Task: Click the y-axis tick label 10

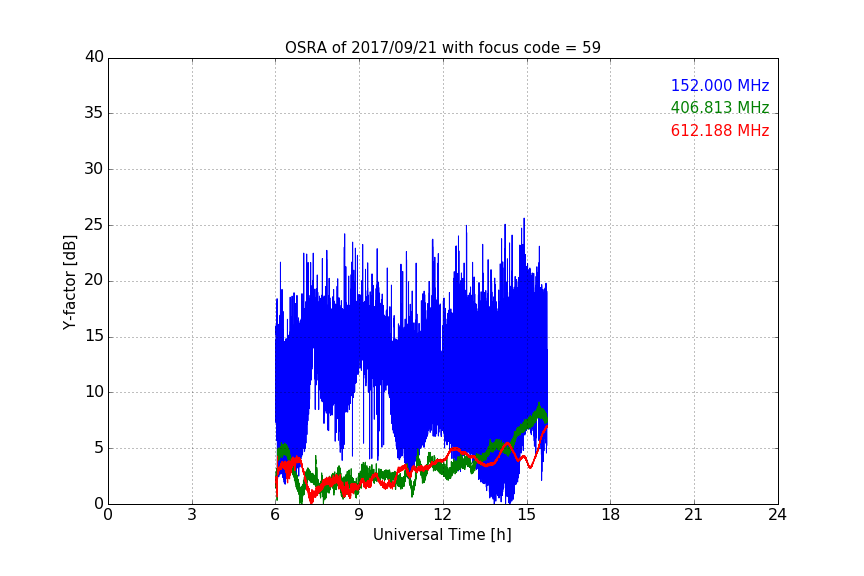Action: 94,392
